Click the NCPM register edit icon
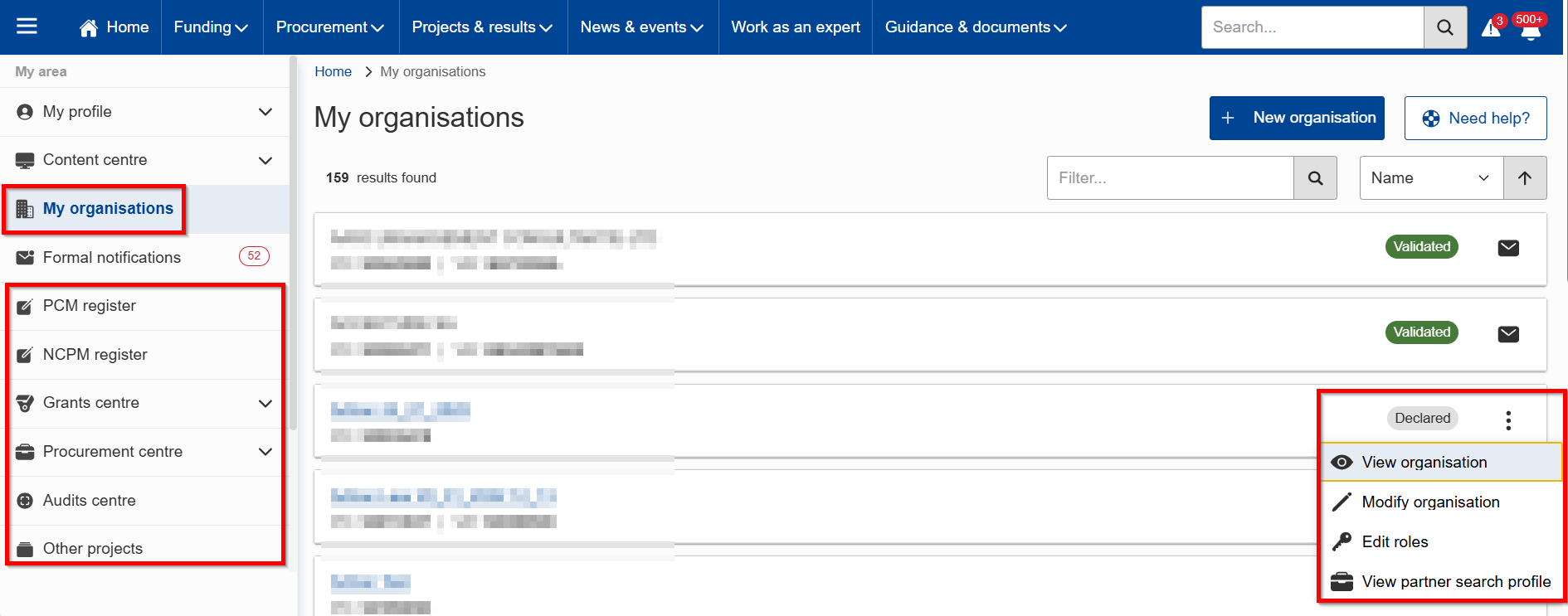The width and height of the screenshot is (1568, 616). click(x=25, y=355)
